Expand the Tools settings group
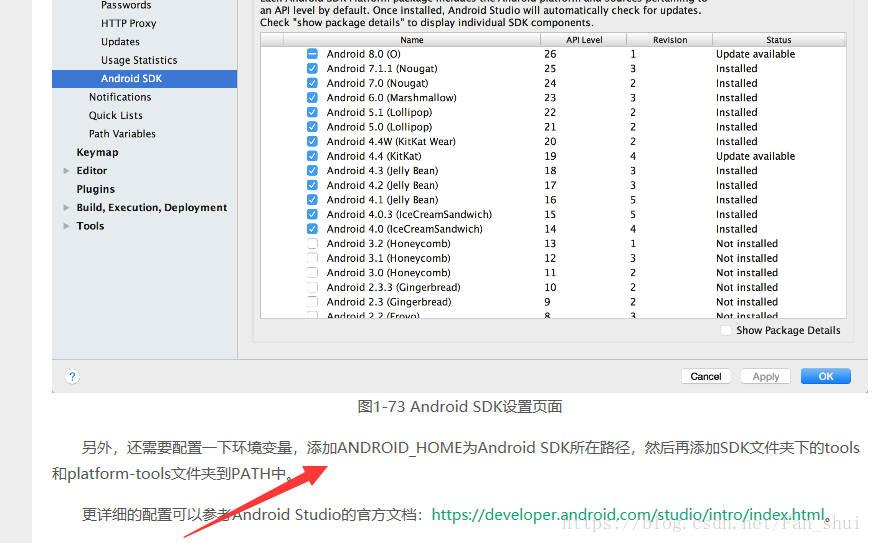Screen dimensions: 873x543 [x=66, y=226]
